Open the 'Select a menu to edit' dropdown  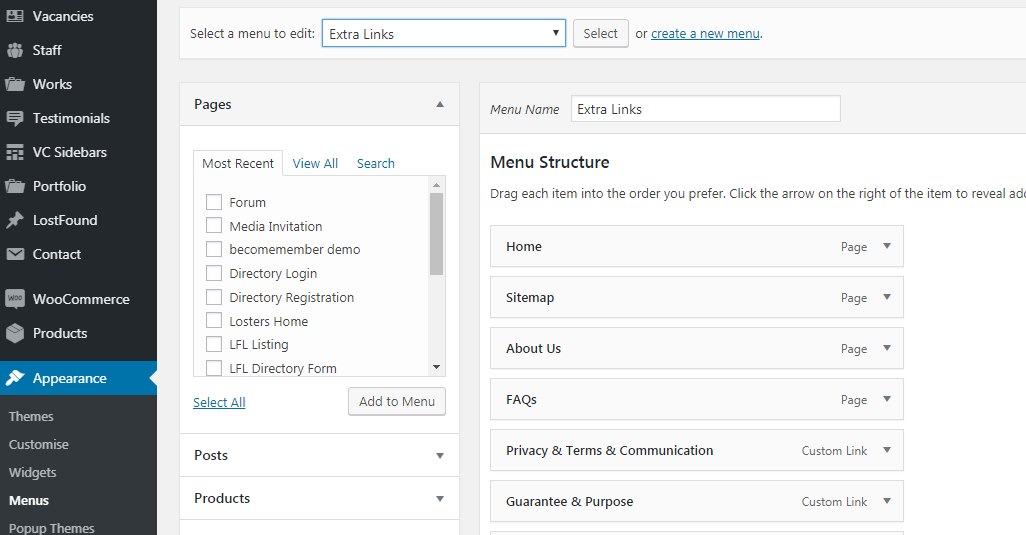click(443, 33)
